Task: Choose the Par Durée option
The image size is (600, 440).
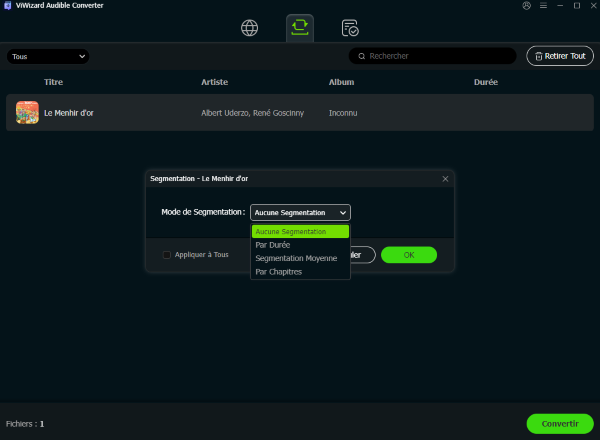Action: (x=300, y=245)
